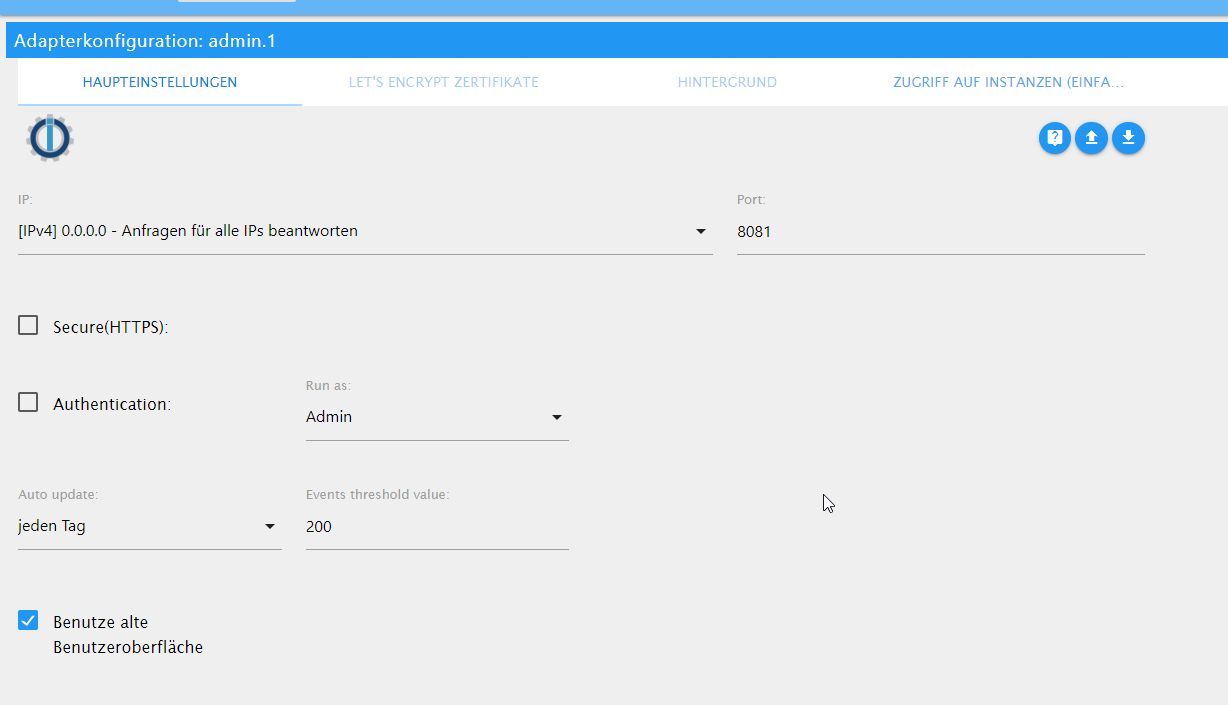Click the download configuration arrow icon

[1128, 138]
